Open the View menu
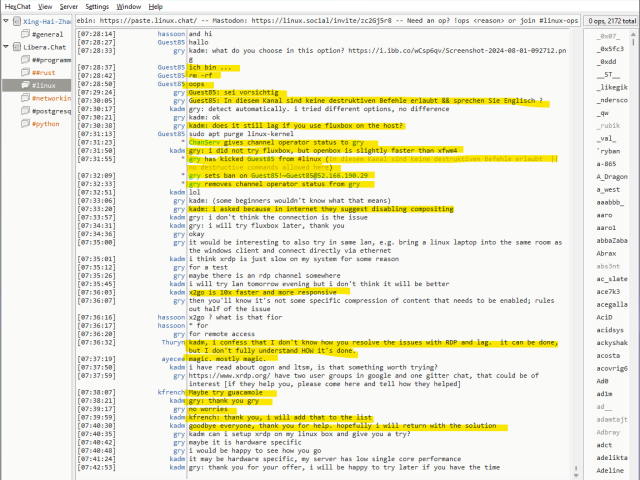Image resolution: width=640 pixels, height=480 pixels. point(45,7)
